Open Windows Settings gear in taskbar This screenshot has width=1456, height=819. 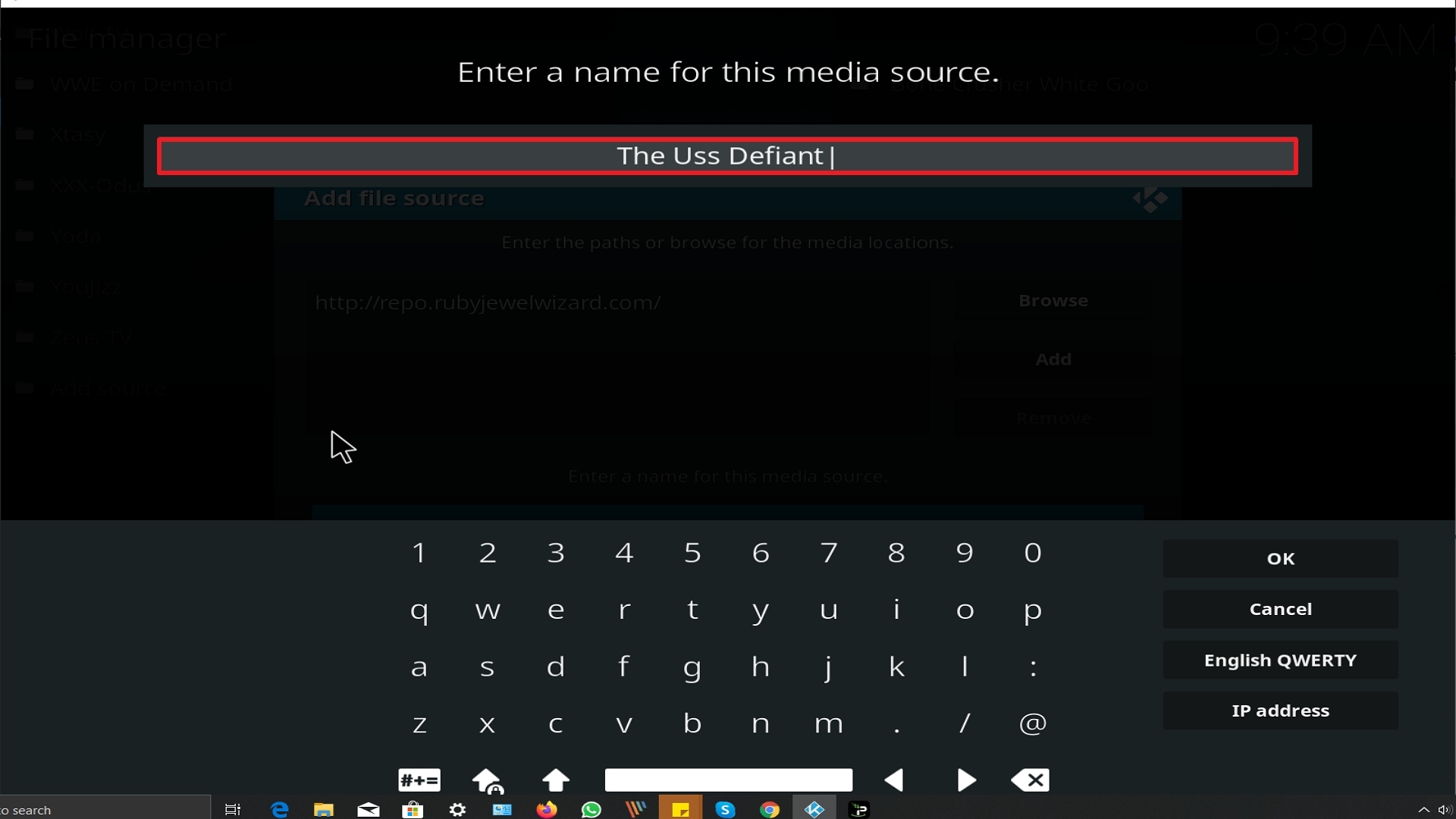(458, 810)
